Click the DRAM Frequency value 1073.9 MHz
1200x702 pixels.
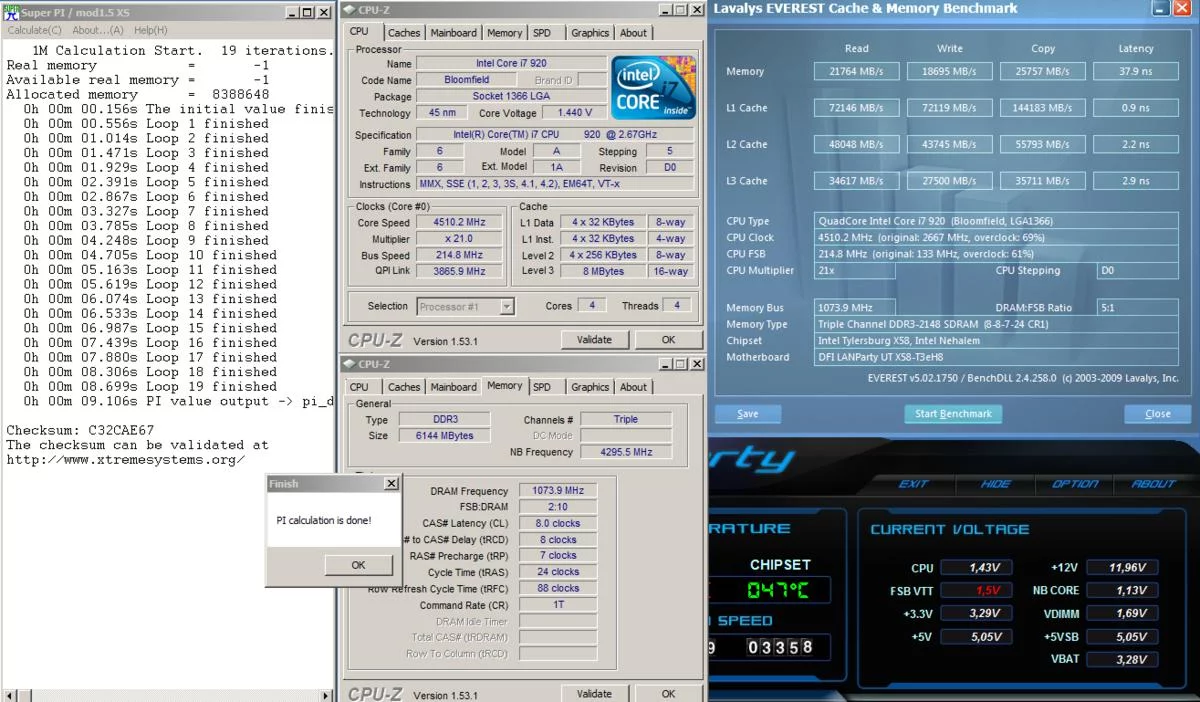(558, 491)
